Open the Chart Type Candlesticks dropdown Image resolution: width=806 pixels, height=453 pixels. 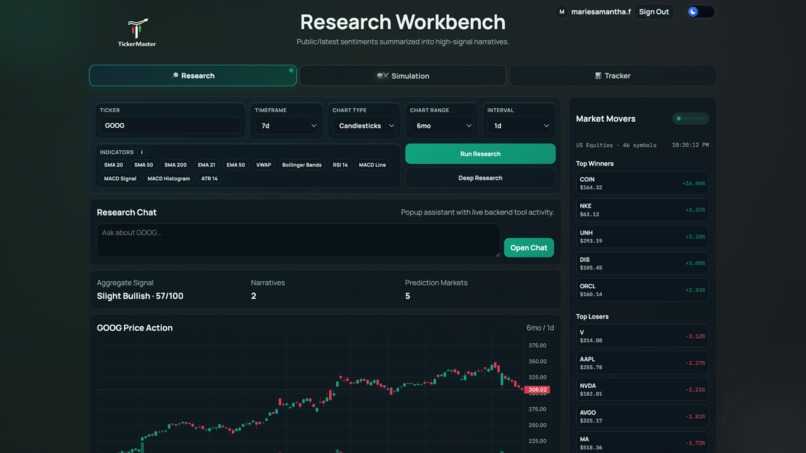click(x=364, y=125)
